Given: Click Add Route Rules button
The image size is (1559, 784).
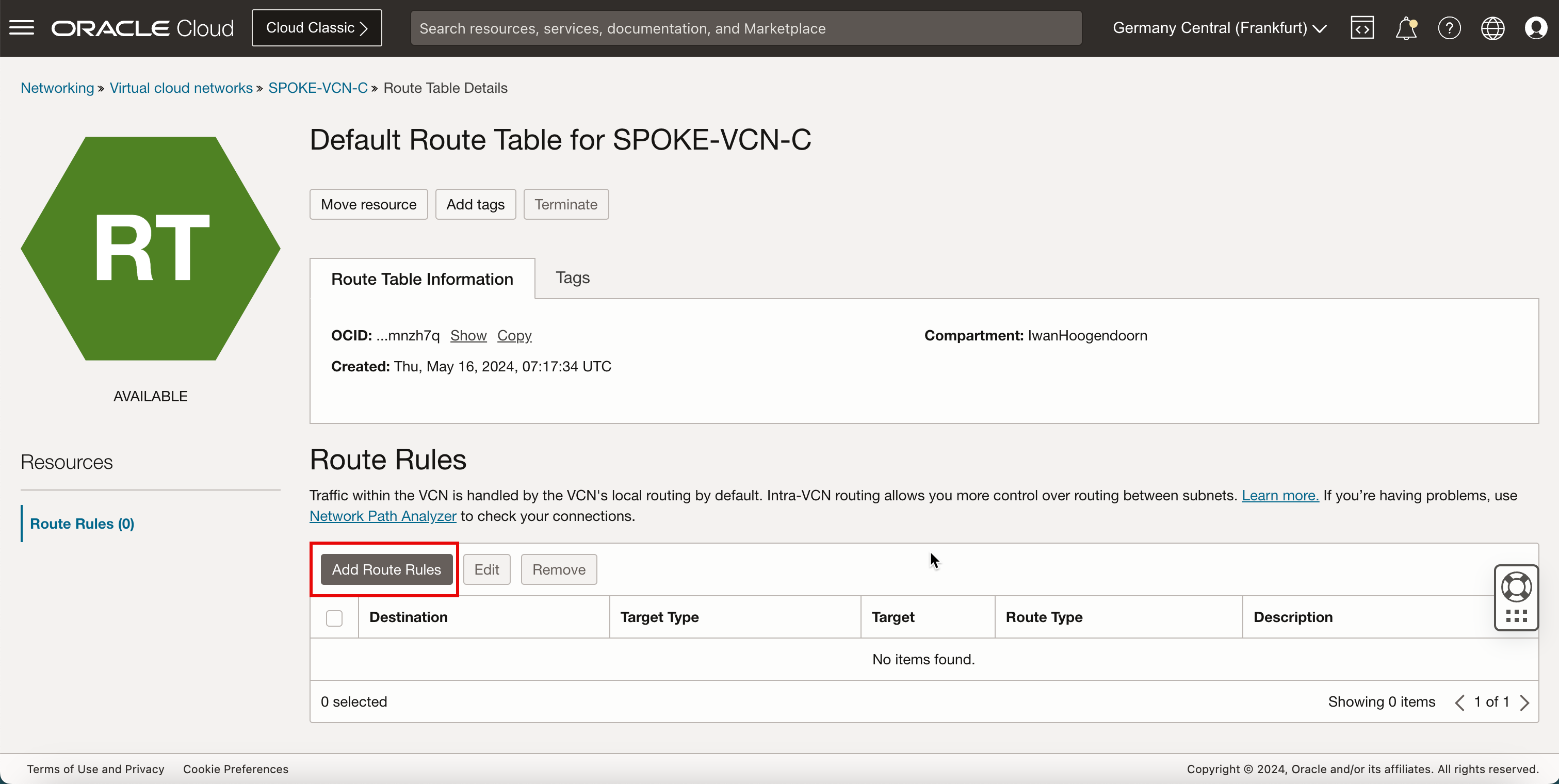Looking at the screenshot, I should click(386, 569).
